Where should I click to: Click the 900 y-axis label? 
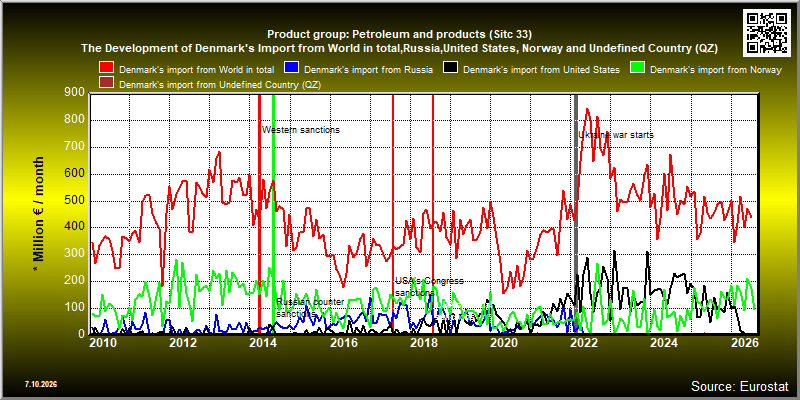click(74, 92)
